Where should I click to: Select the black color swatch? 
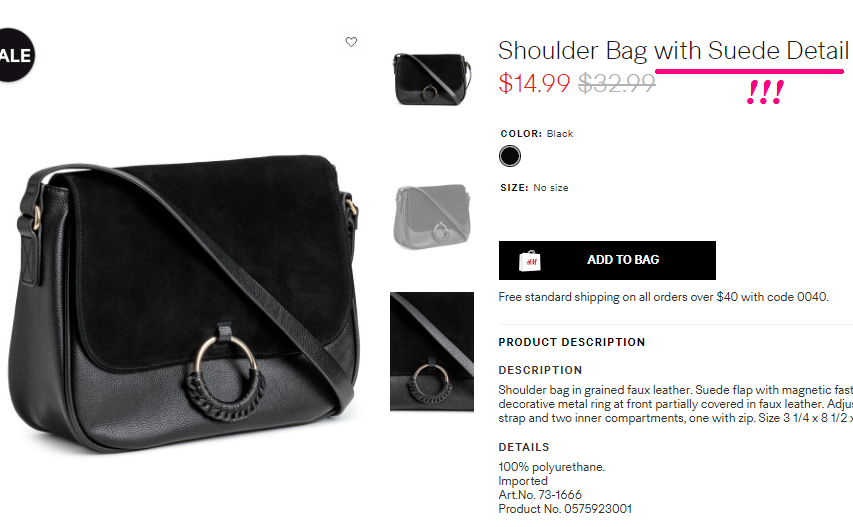[x=510, y=156]
